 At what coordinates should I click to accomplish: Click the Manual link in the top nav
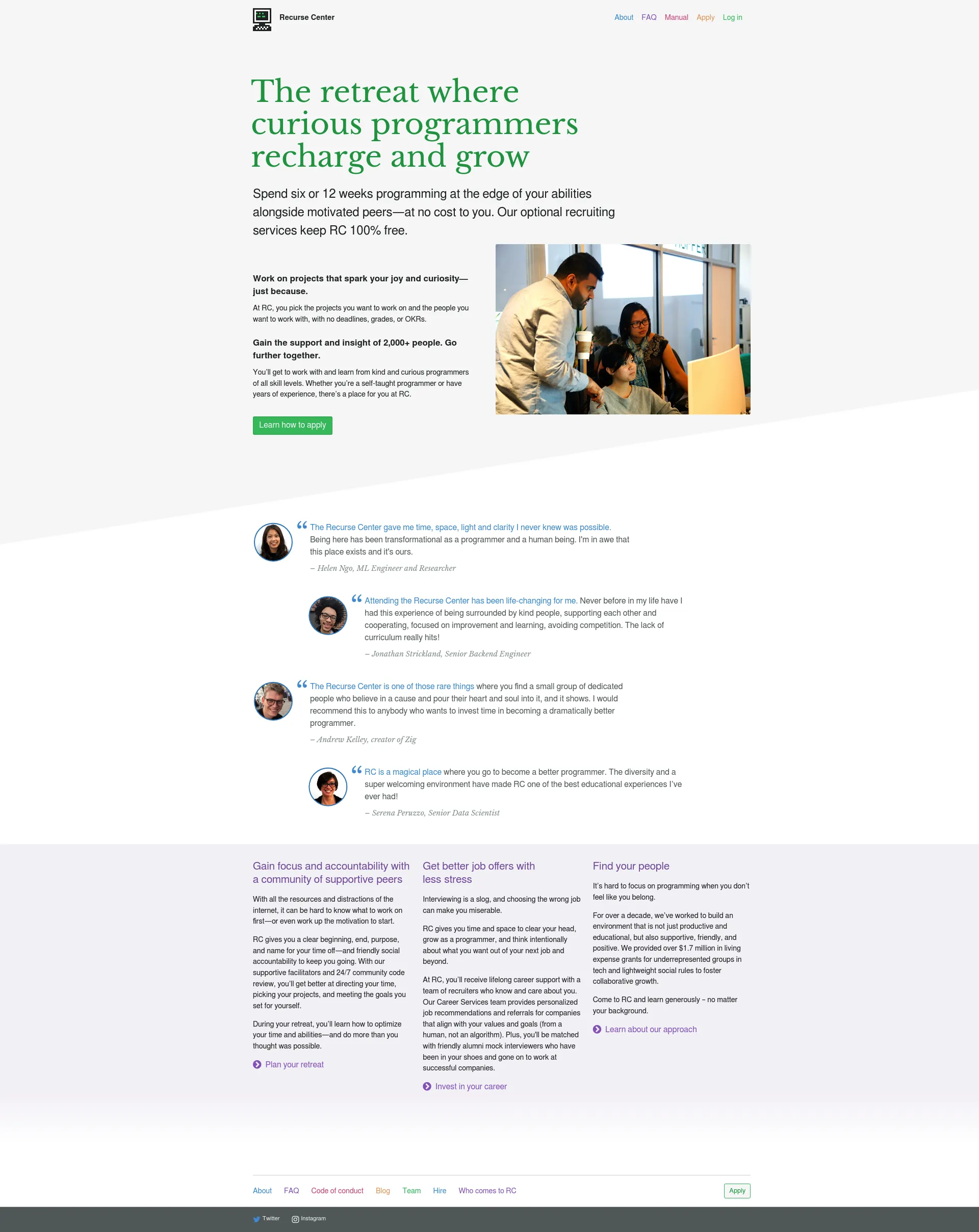[677, 17]
